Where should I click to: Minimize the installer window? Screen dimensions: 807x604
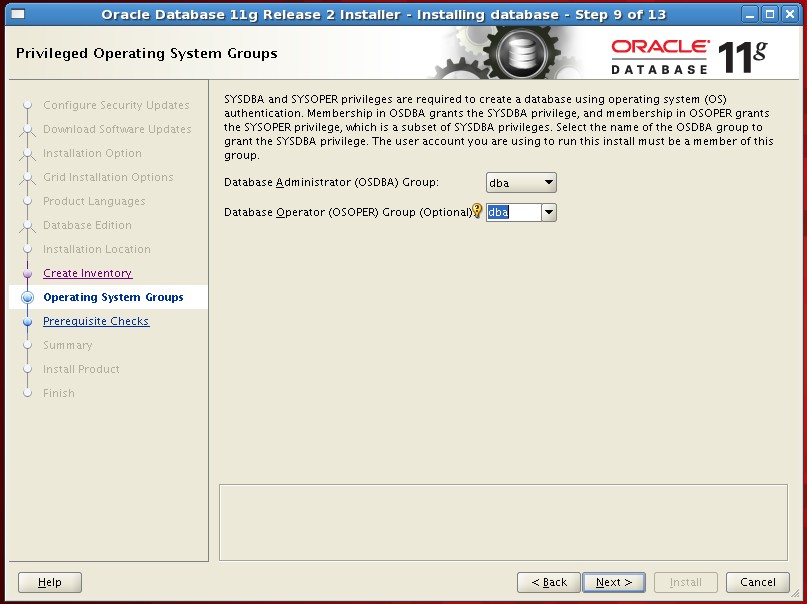point(750,14)
